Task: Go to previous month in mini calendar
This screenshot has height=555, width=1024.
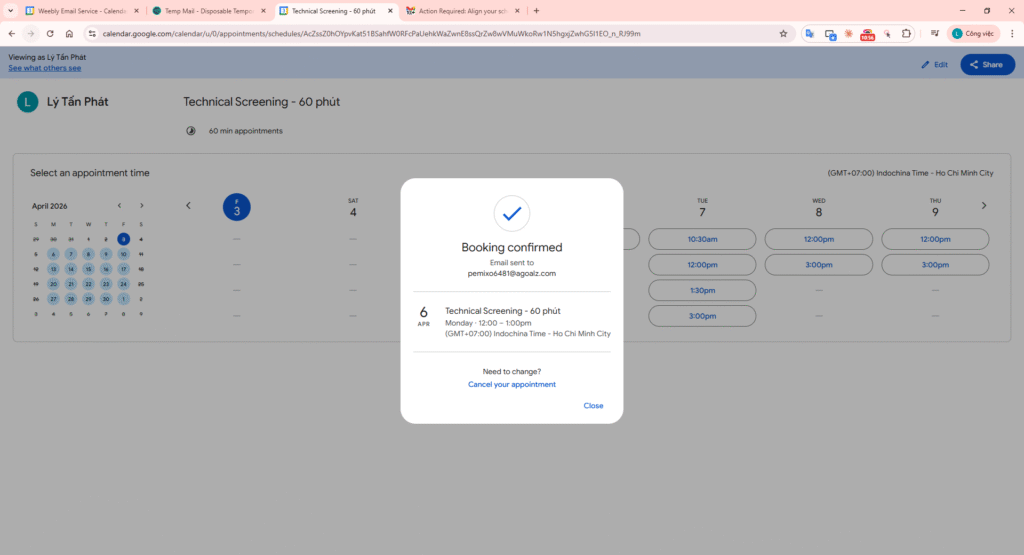Action: tap(119, 205)
